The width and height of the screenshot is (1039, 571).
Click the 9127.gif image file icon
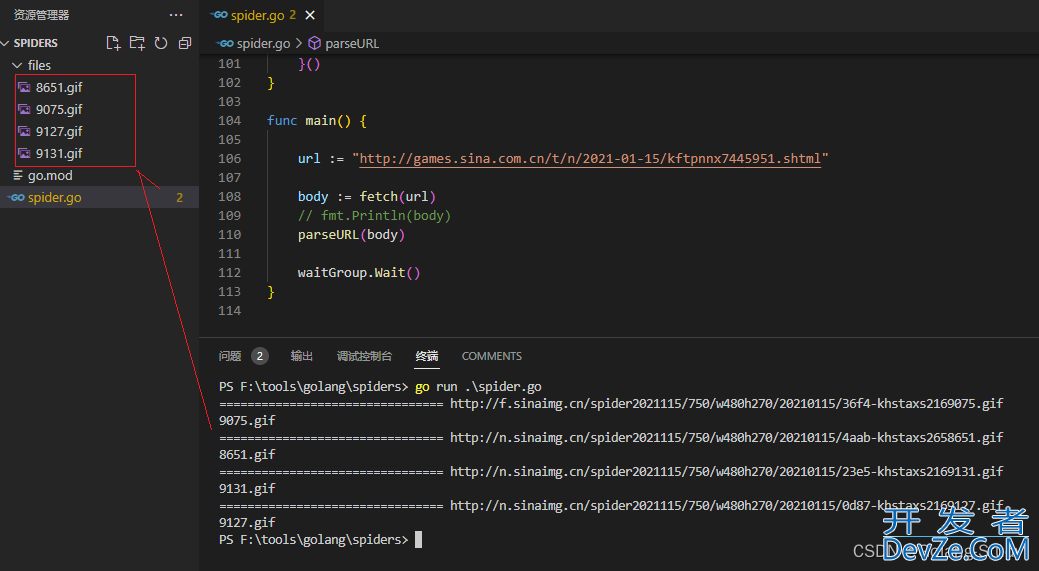pyautogui.click(x=25, y=131)
